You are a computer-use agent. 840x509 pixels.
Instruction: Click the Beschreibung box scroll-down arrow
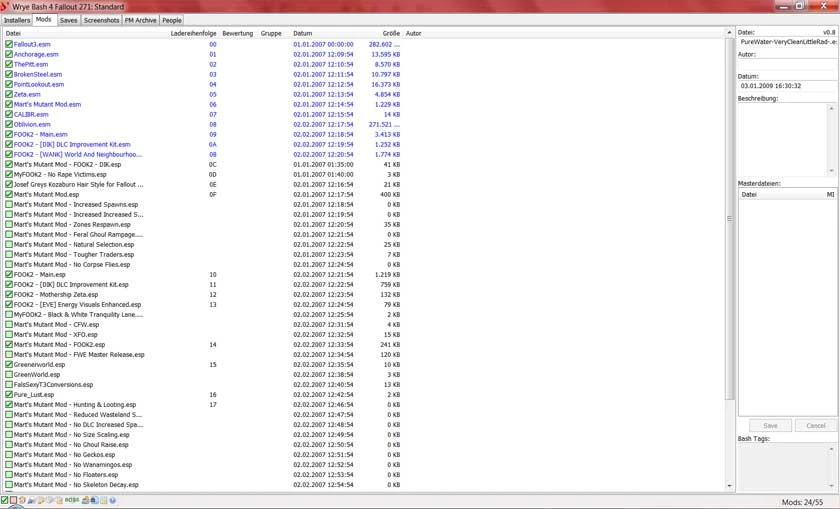click(x=831, y=171)
